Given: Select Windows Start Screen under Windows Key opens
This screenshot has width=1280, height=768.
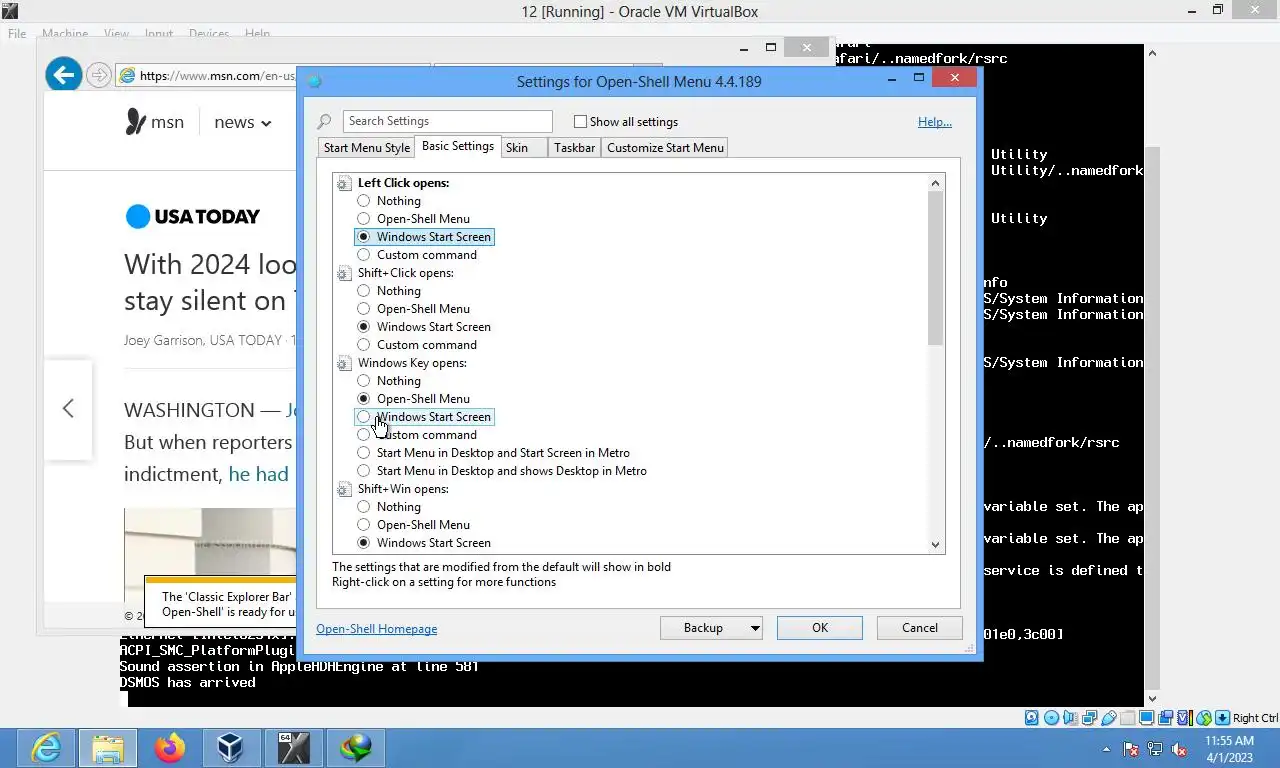Looking at the screenshot, I should [364, 417].
